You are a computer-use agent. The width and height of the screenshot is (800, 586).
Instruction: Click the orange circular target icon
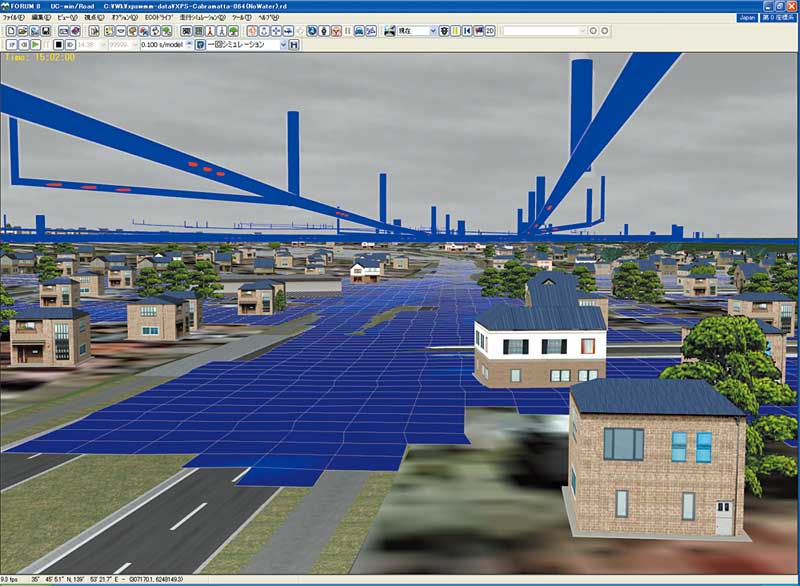252,31
